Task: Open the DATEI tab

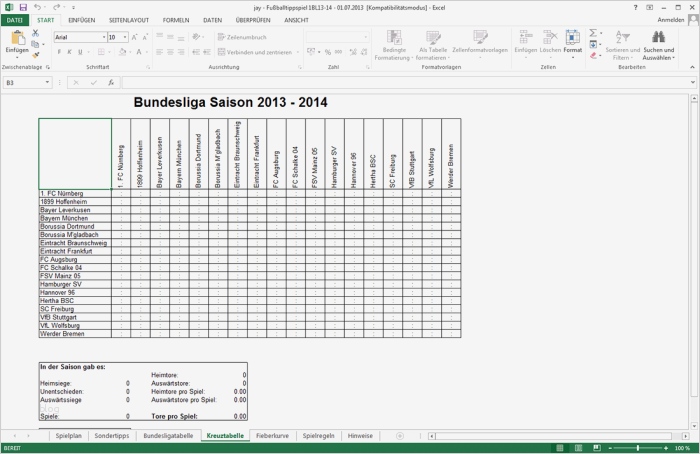Action: (x=15, y=20)
